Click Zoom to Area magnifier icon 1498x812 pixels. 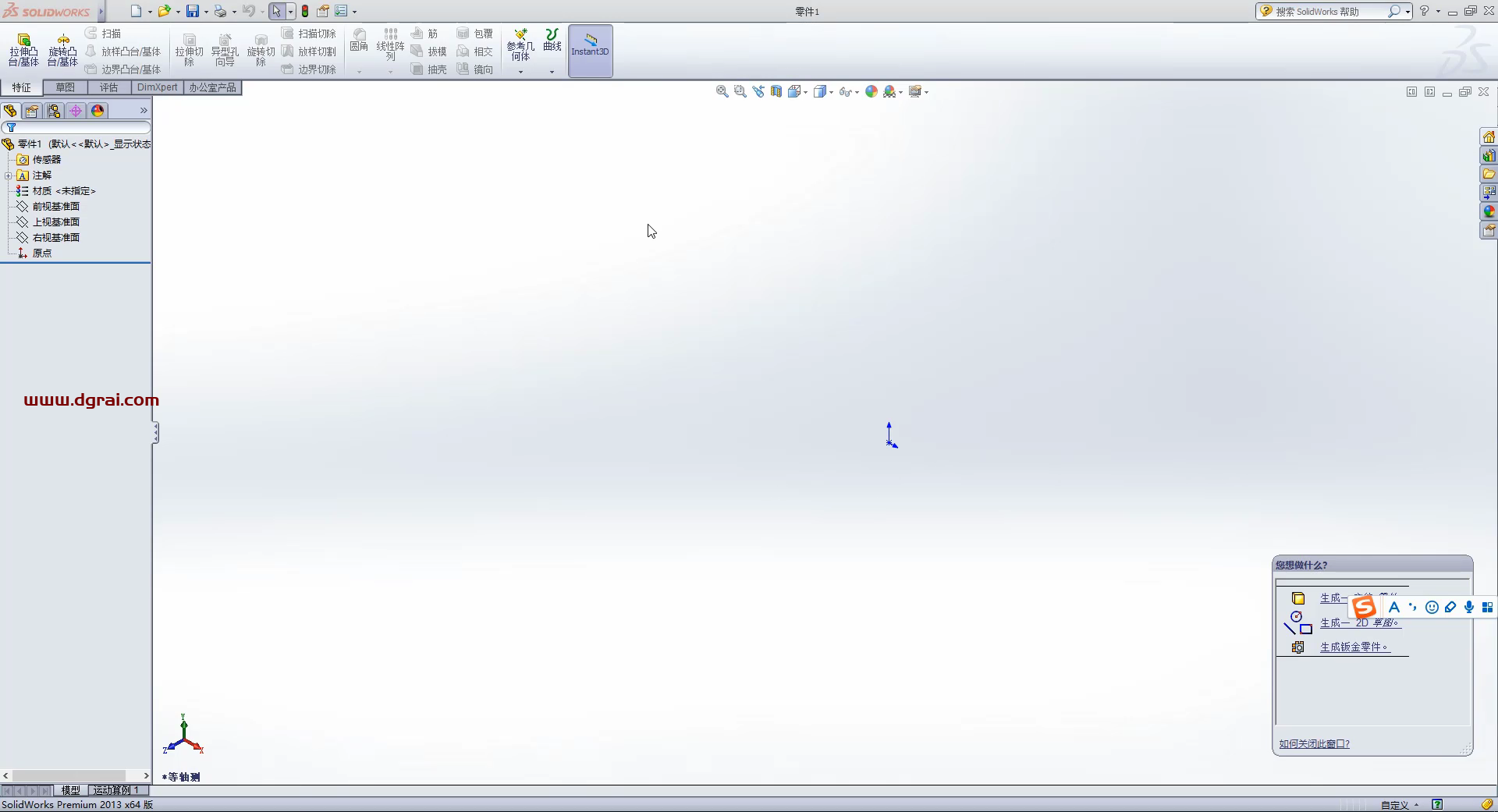pyautogui.click(x=740, y=91)
